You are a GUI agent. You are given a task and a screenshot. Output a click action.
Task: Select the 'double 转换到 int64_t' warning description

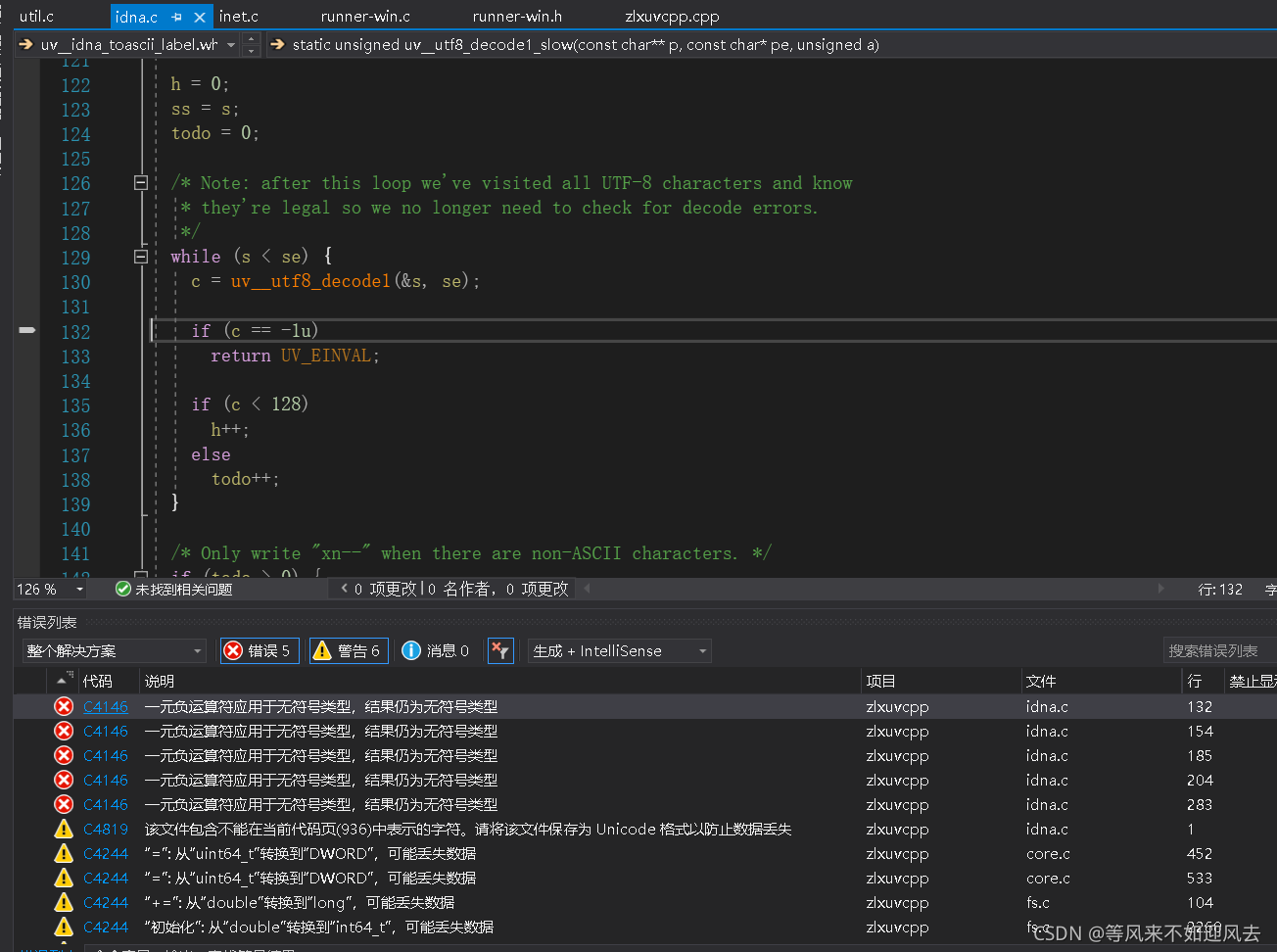point(319,927)
